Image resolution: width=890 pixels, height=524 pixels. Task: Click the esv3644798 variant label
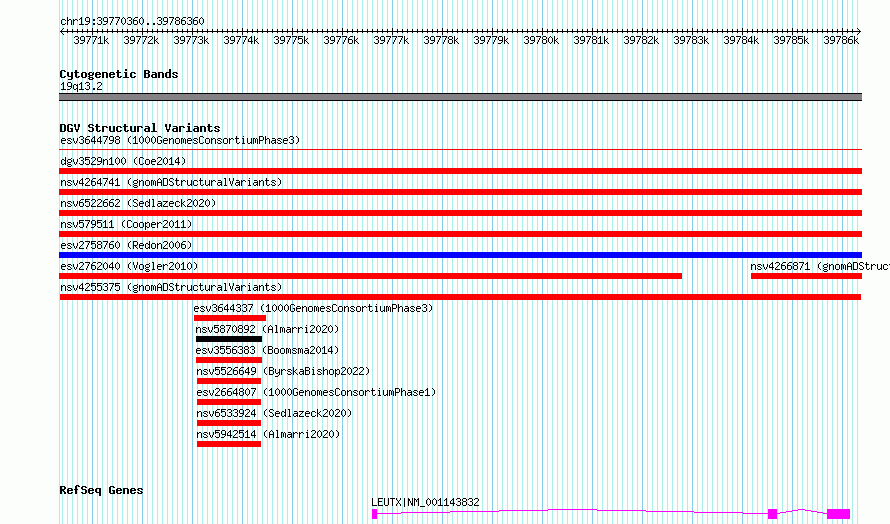coord(180,140)
